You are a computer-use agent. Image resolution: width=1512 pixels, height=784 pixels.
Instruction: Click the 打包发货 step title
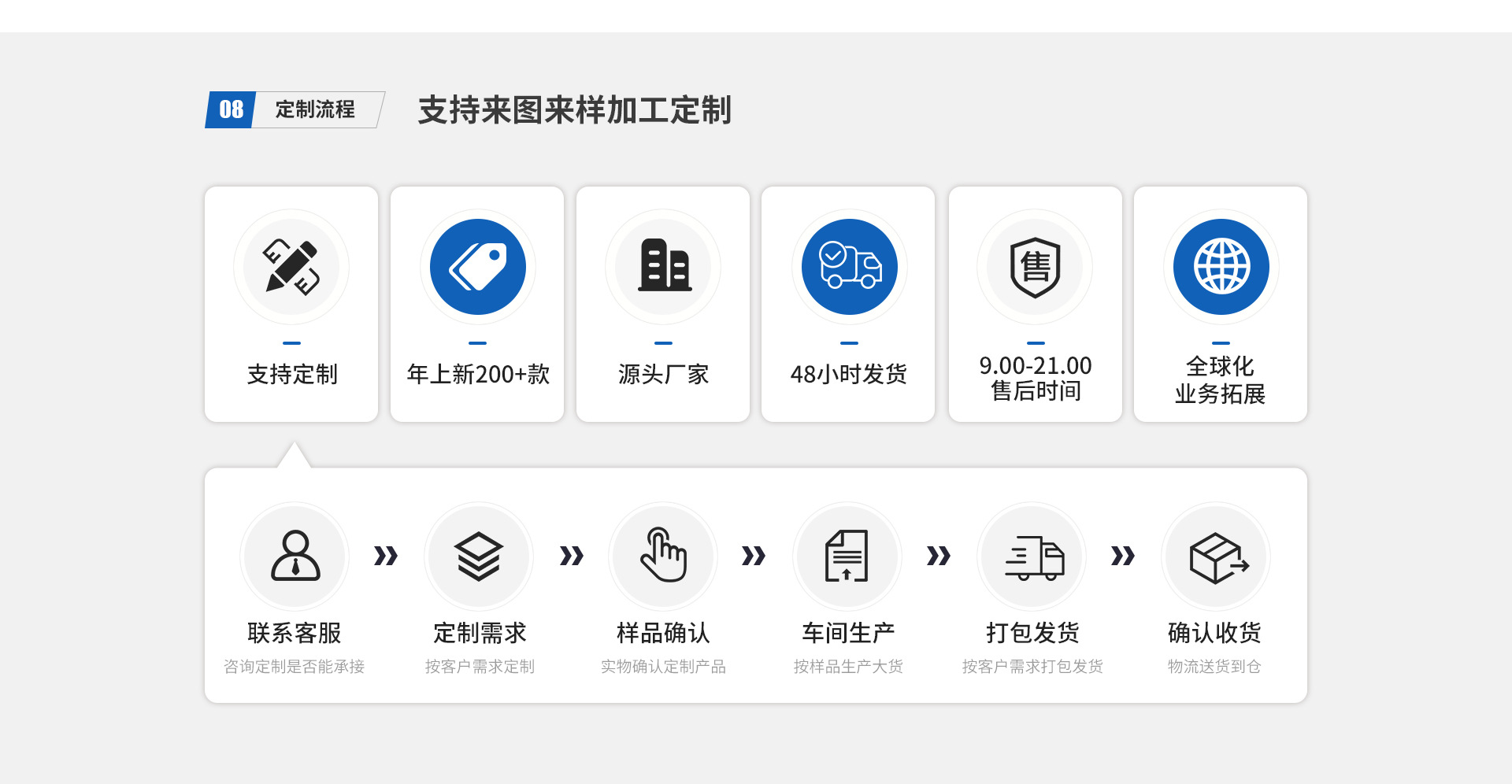coord(1032,633)
